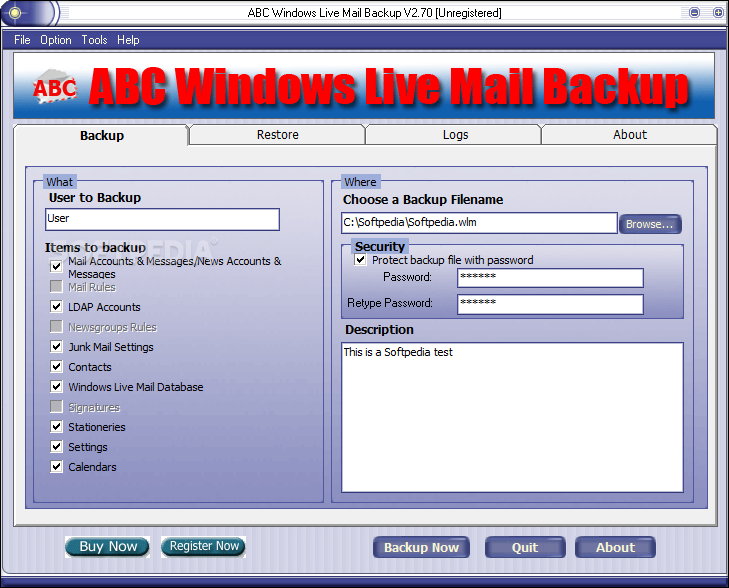Uncheck the Settings checkbox
The image size is (729, 588).
pos(56,446)
